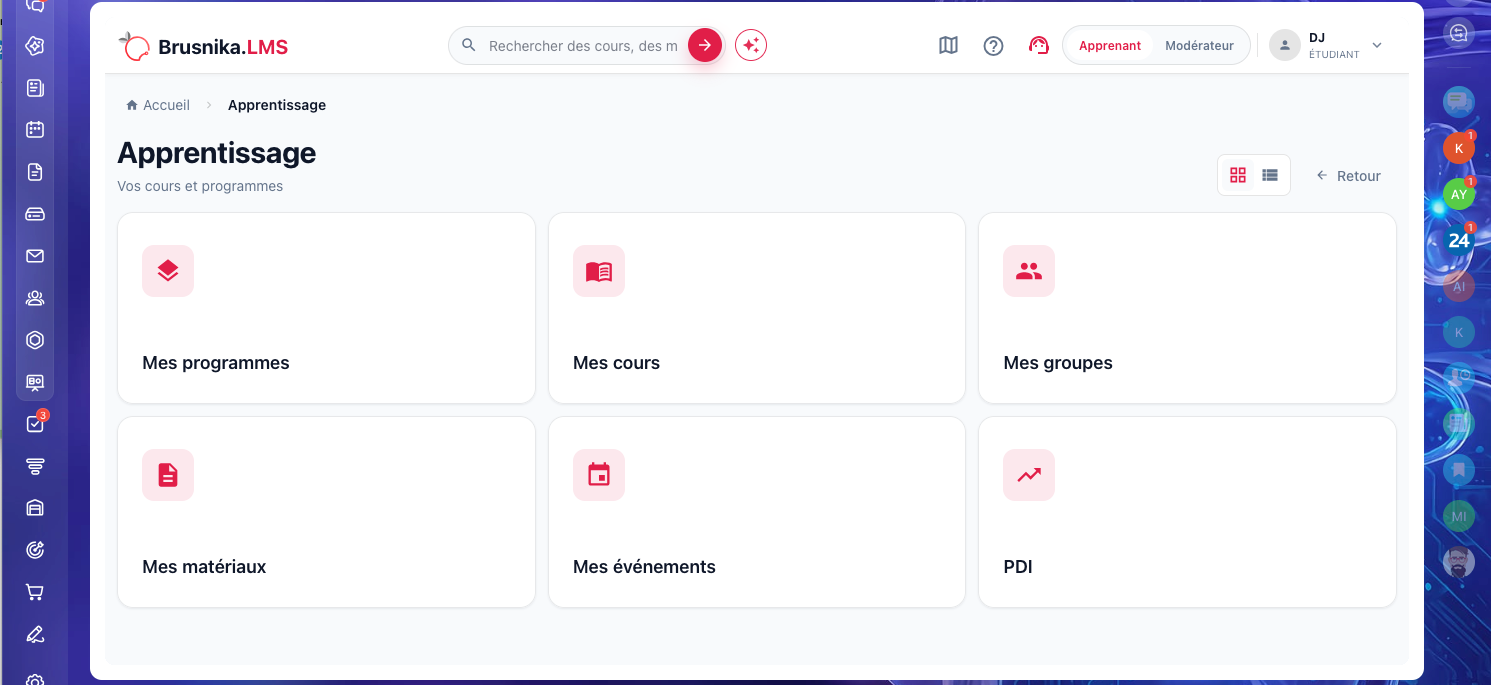Switch to list view layout
1491x685 pixels.
[x=1270, y=175]
